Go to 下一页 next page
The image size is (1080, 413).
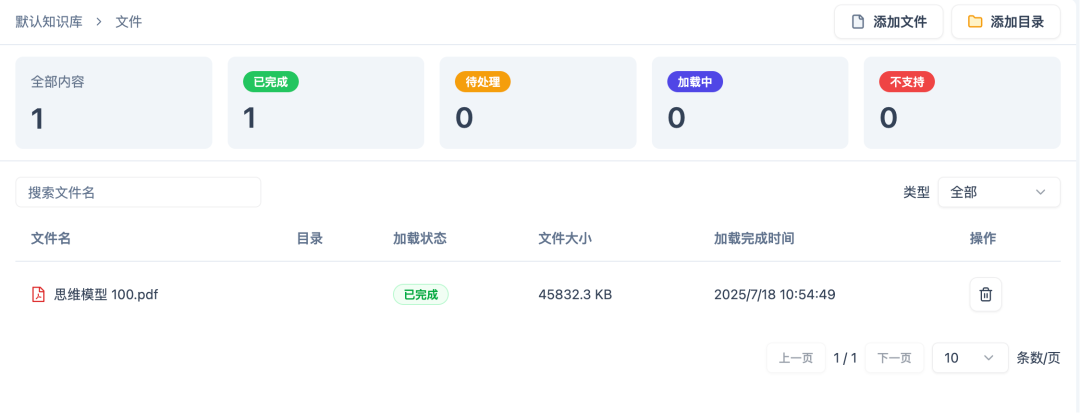tap(894, 358)
